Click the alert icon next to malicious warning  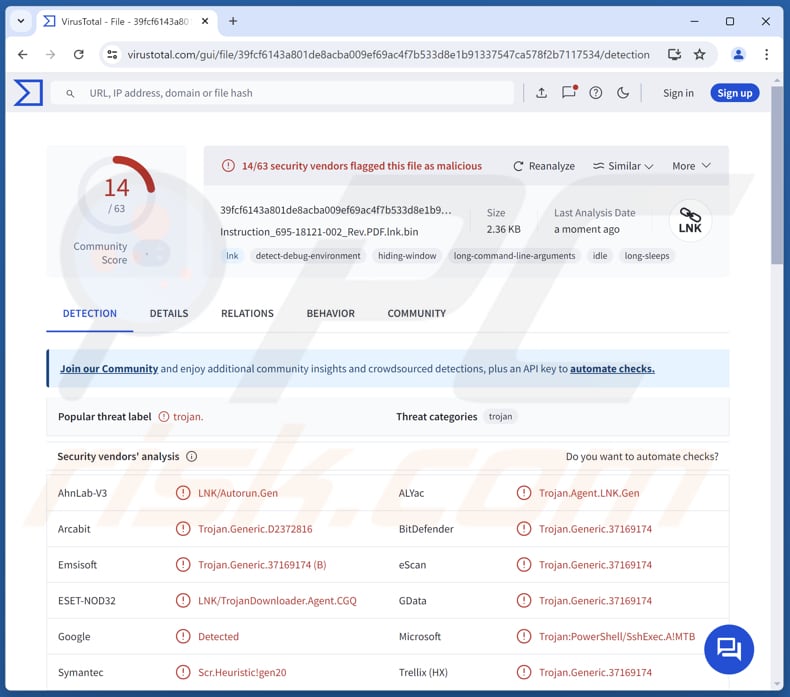(228, 166)
